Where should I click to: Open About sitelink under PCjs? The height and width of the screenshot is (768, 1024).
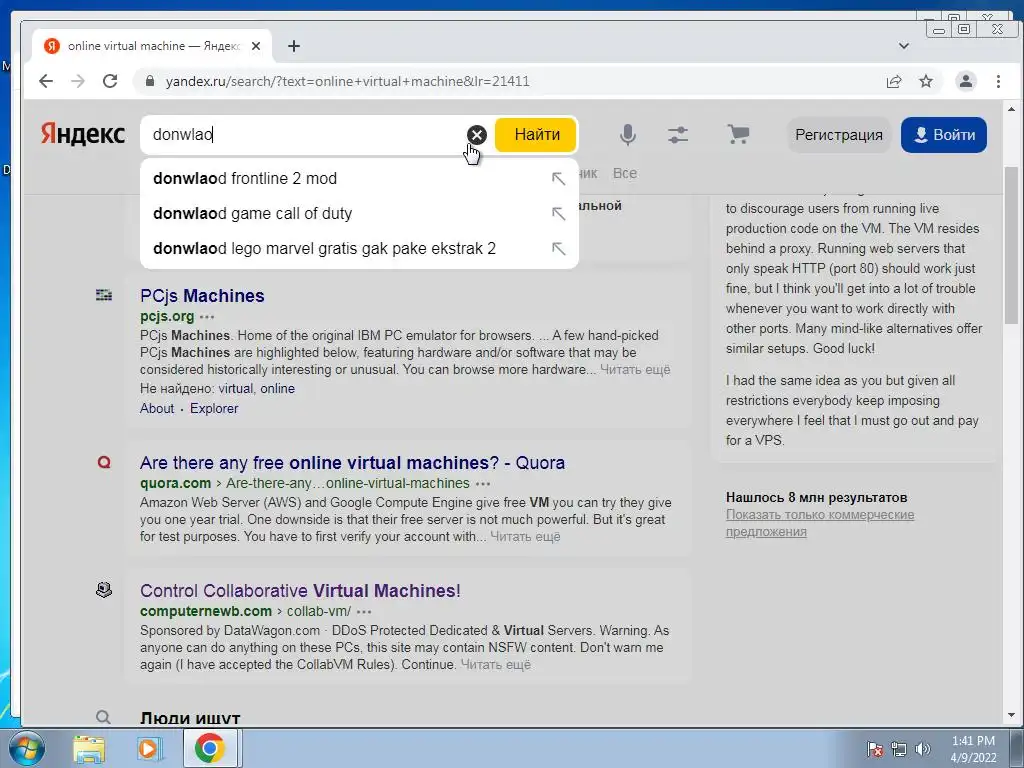[157, 409]
